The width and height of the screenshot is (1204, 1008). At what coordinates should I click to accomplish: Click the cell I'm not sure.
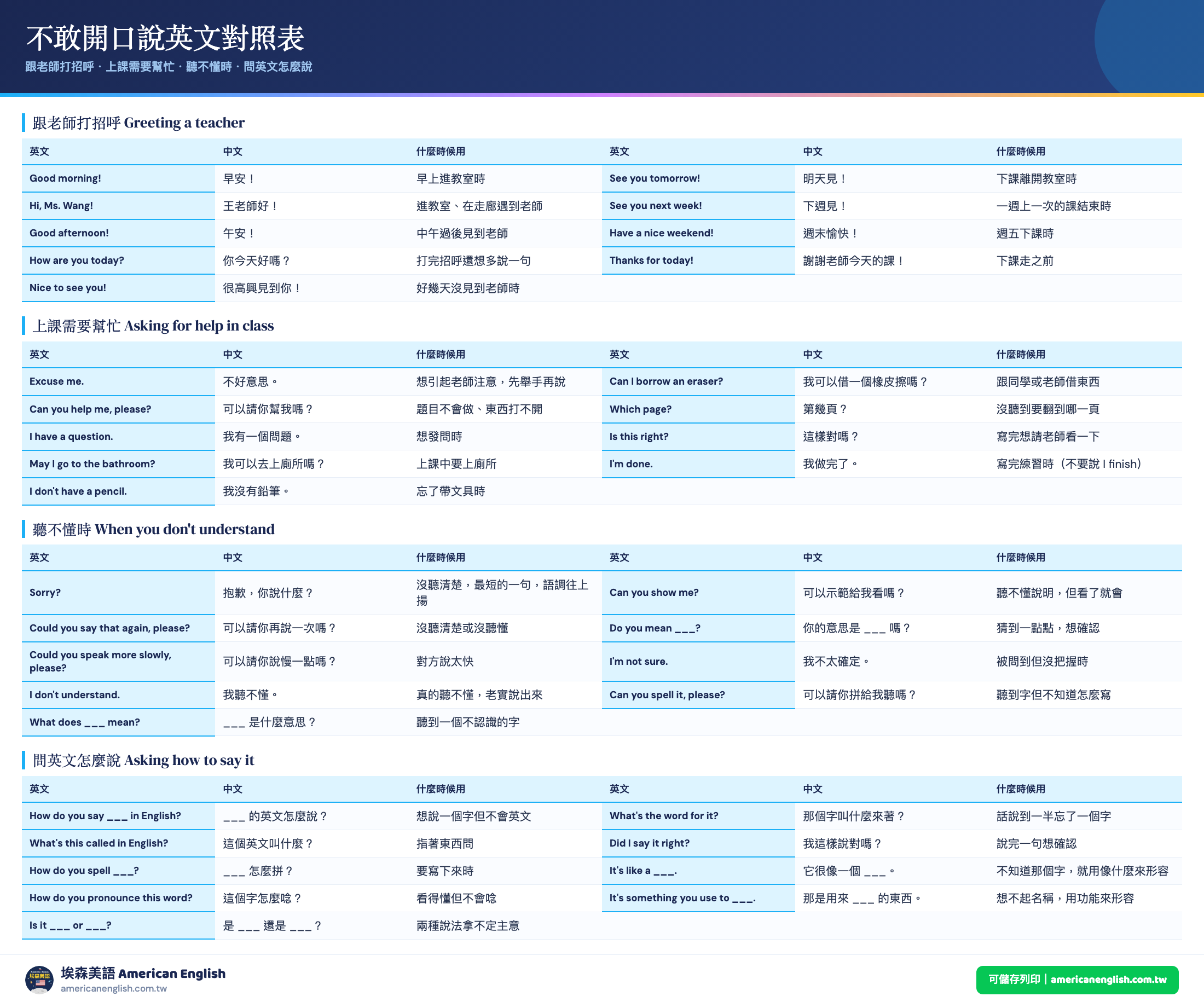pos(698,662)
